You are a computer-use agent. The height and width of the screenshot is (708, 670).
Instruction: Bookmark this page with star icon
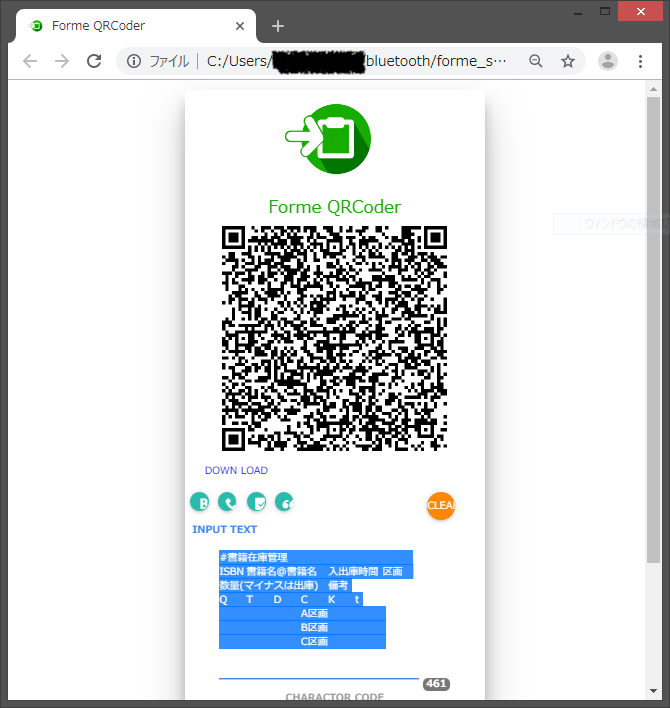coord(568,61)
